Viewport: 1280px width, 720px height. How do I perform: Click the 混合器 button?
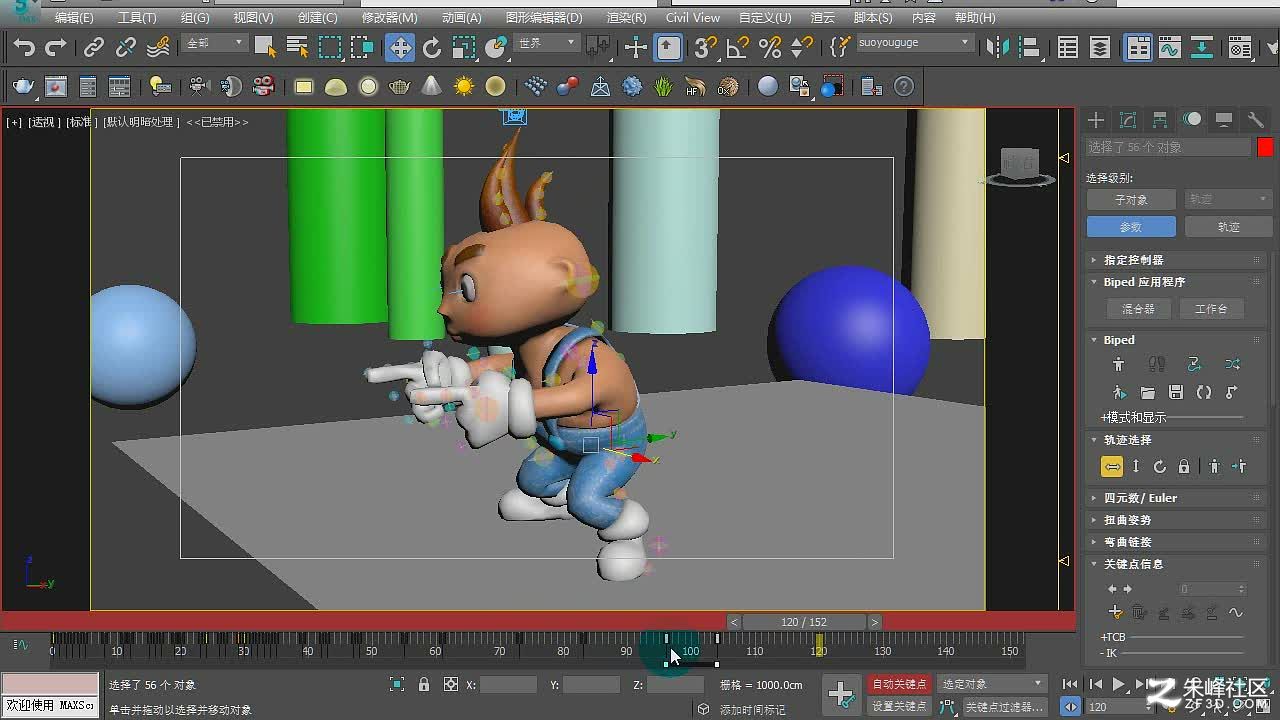coord(1138,309)
